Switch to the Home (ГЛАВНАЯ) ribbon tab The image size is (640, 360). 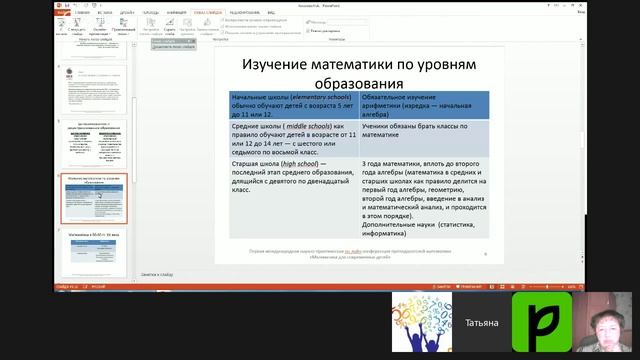pos(82,13)
